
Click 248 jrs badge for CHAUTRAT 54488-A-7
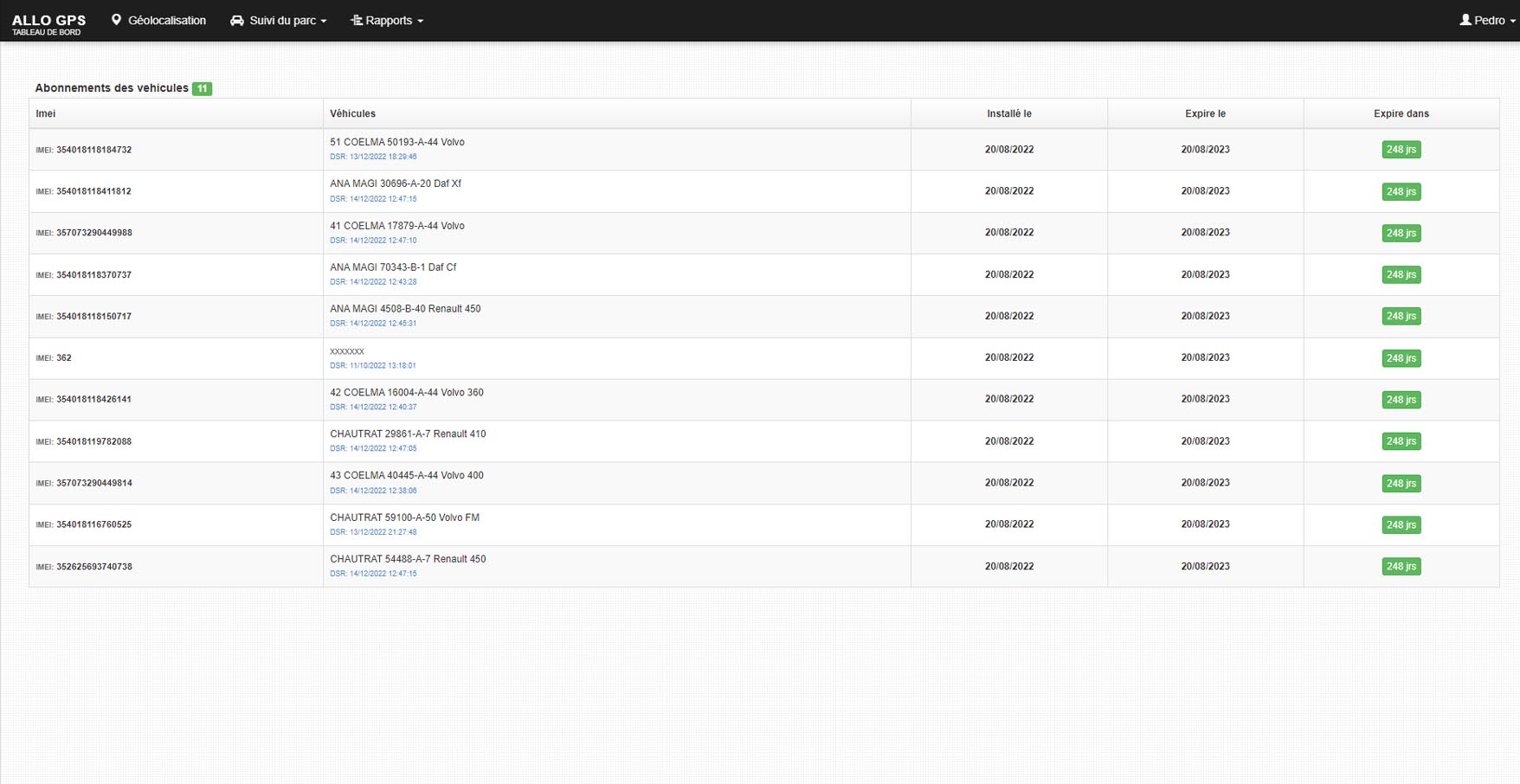click(x=1401, y=567)
